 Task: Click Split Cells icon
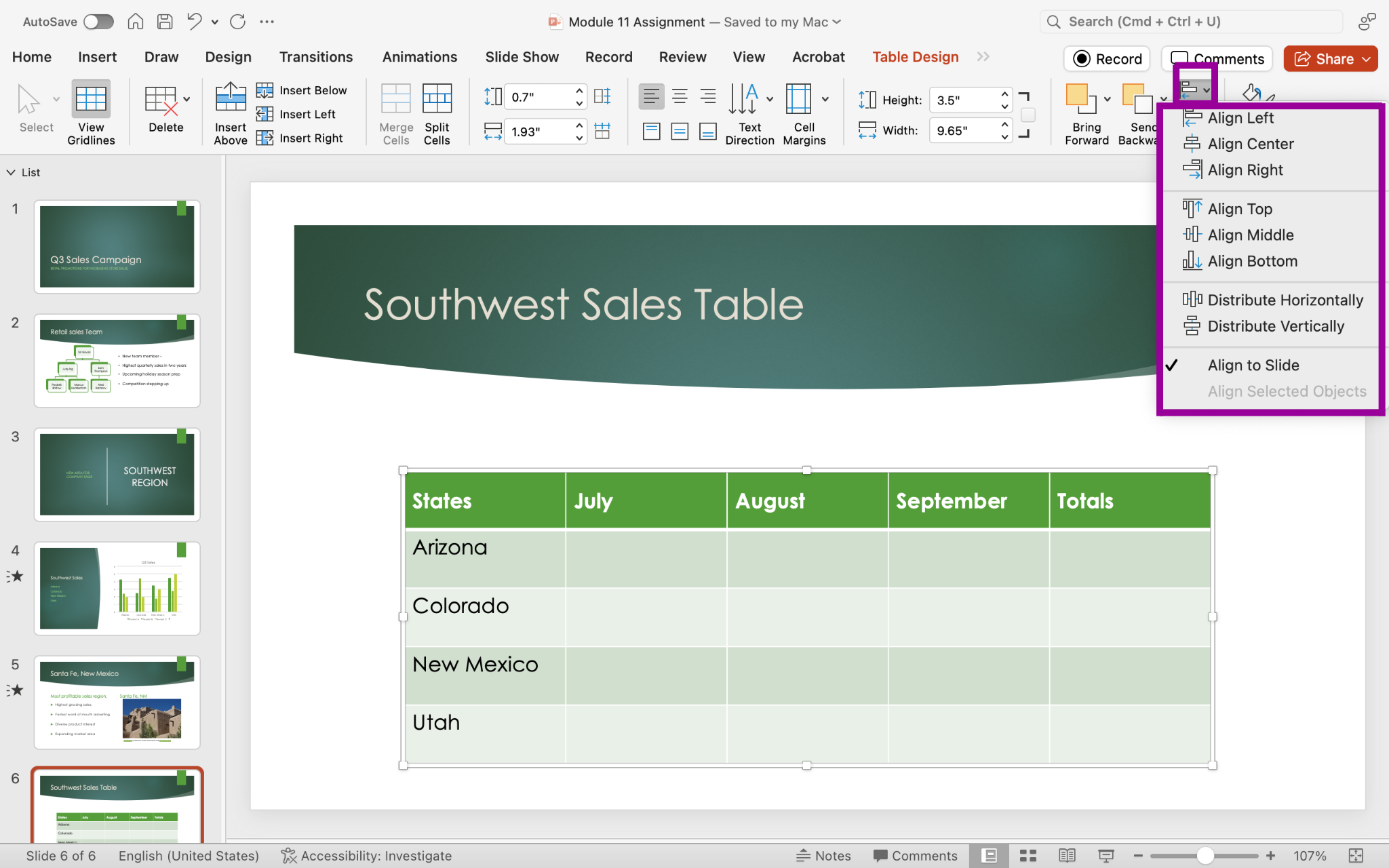coord(437,98)
